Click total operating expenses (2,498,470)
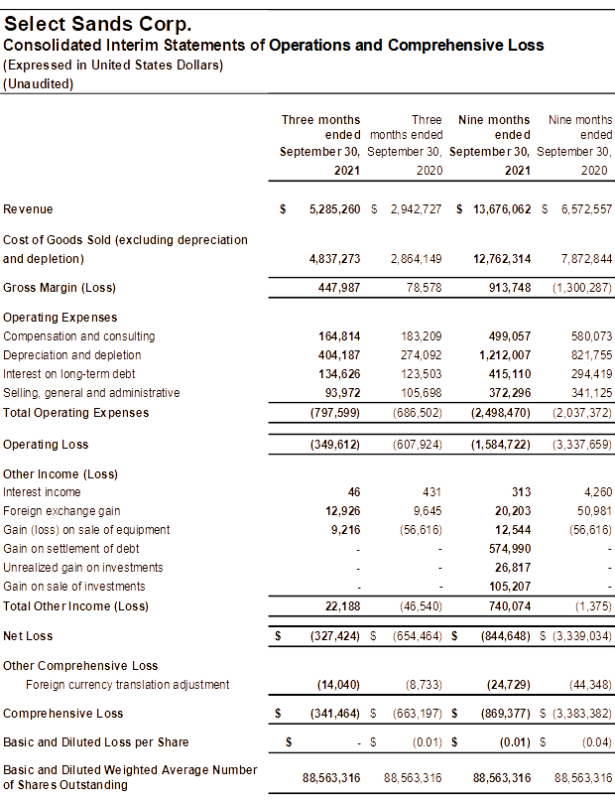Screen dimensions: 615x800 (501, 413)
